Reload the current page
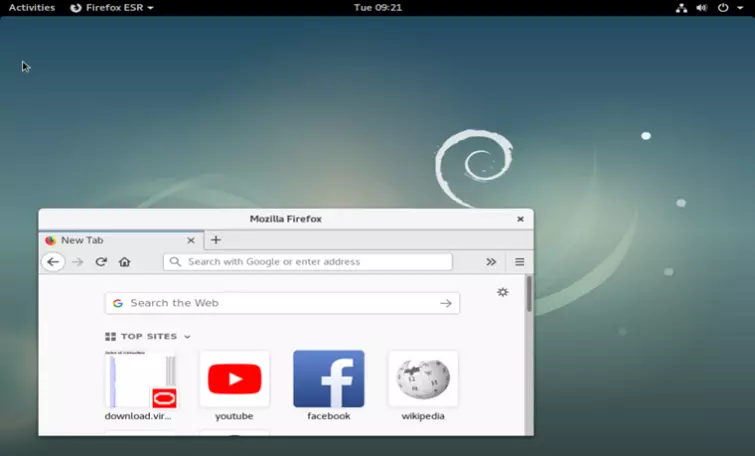Image resolution: width=755 pixels, height=456 pixels. tap(101, 262)
